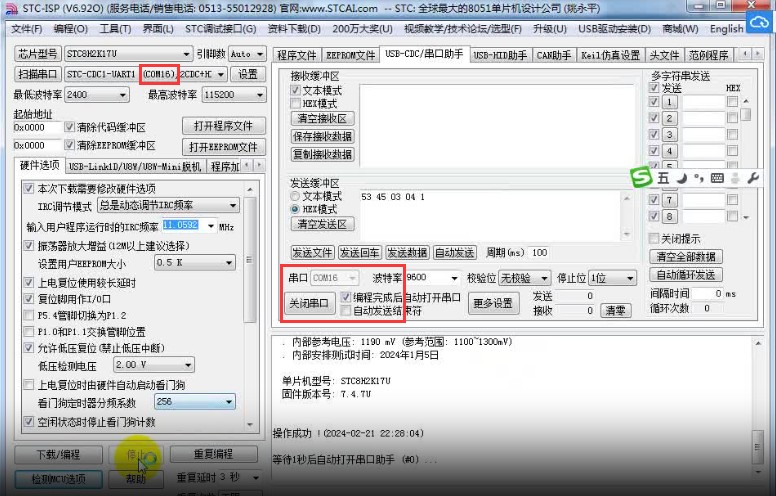
Task: Click down arrow of 多字符串发送 list scrollbar
Action: pos(746,217)
